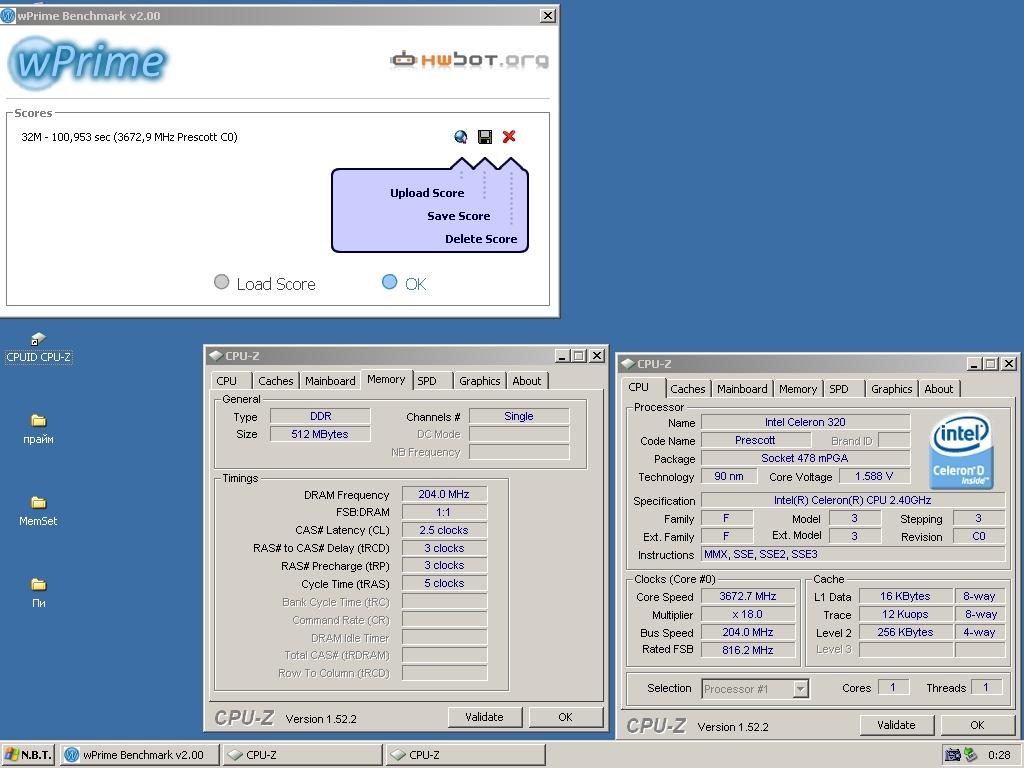This screenshot has width=1024, height=768.
Task: Click the Channels # Single field
Action: (x=519, y=417)
